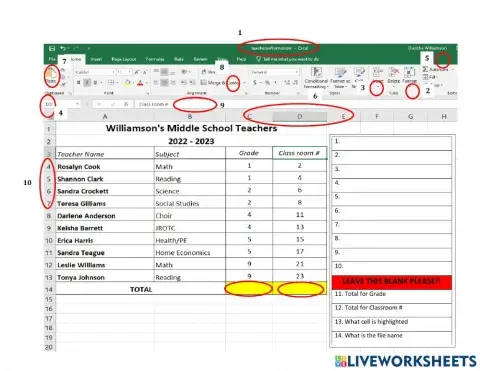Expand the Font Color dropdown arrow

click(x=146, y=83)
